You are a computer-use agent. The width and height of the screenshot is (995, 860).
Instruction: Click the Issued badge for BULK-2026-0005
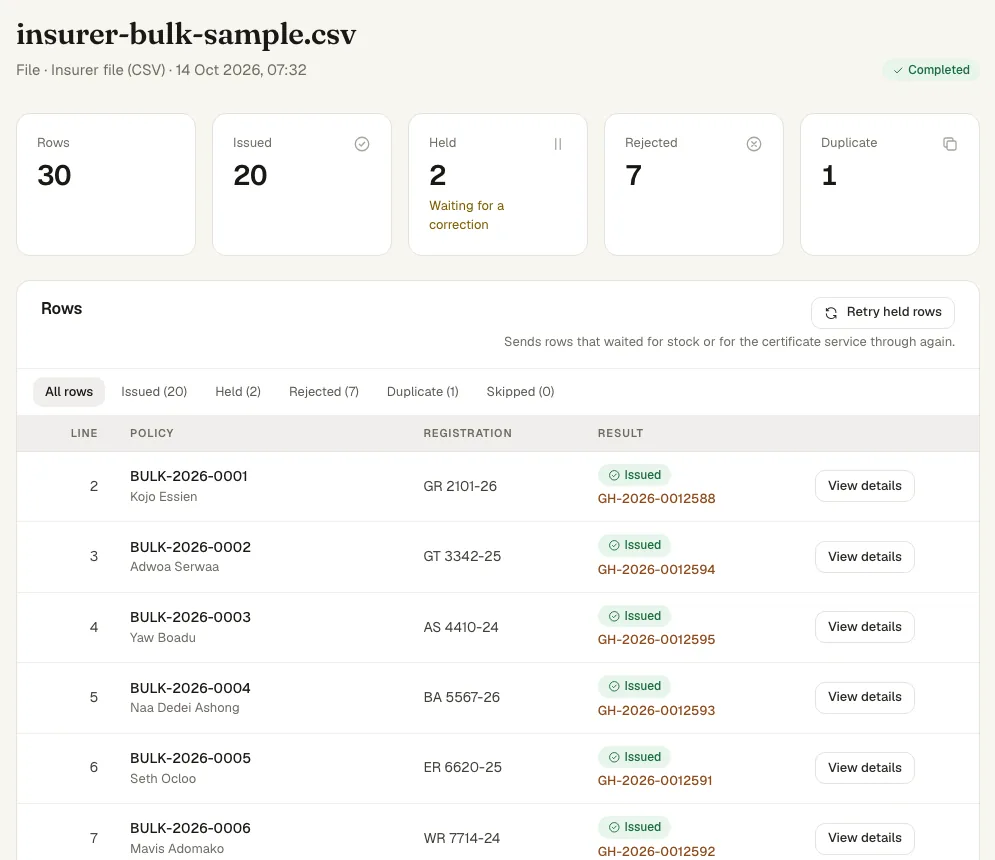pos(635,757)
